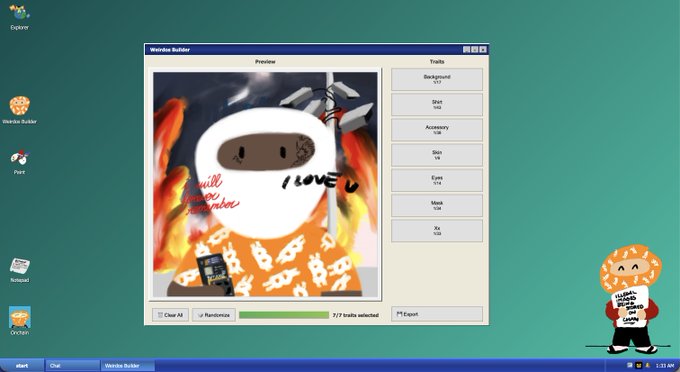
Task: Click the bell icon in system tray
Action: click(647, 365)
